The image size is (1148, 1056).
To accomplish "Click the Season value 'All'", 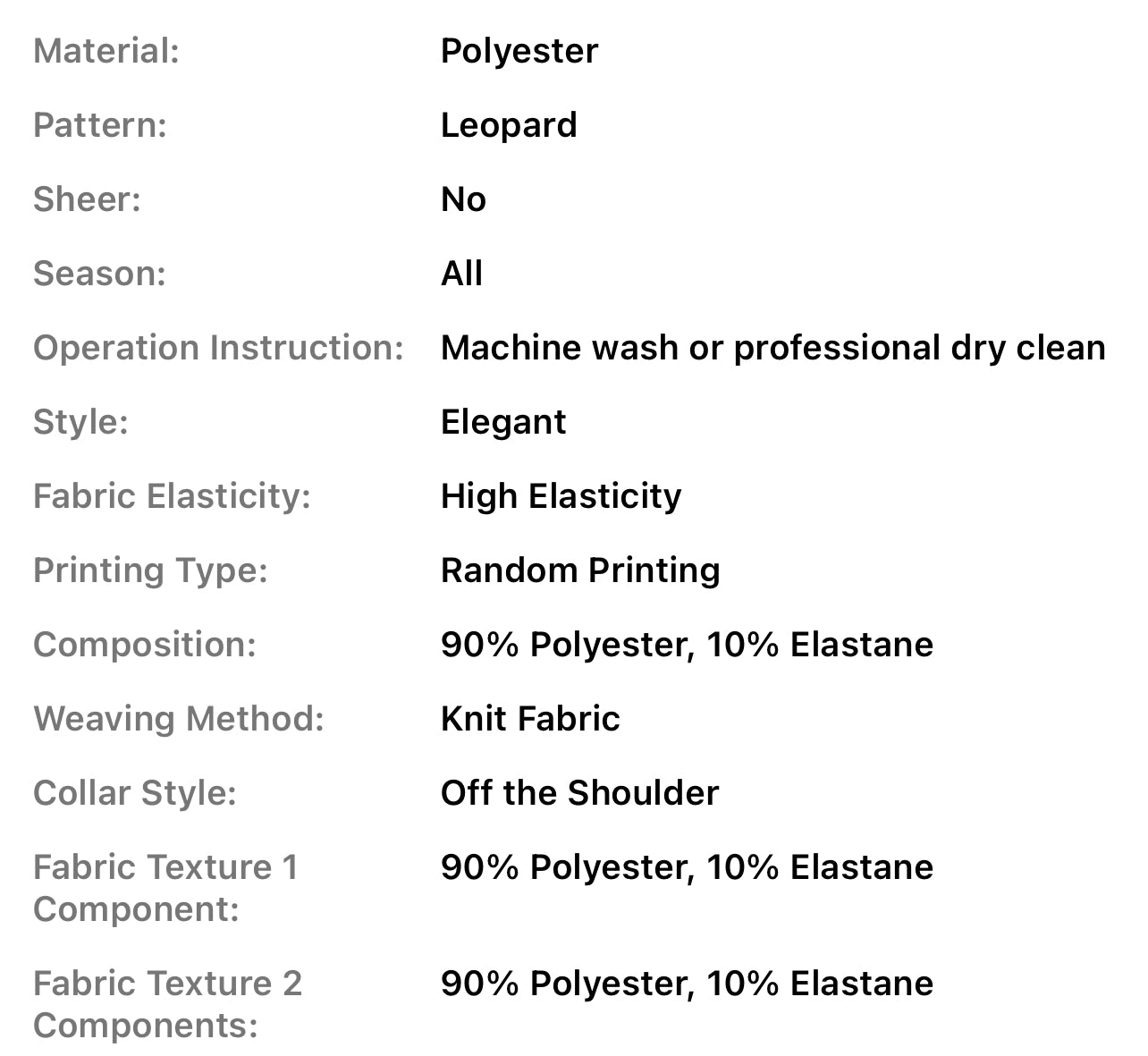I will pyautogui.click(x=461, y=274).
